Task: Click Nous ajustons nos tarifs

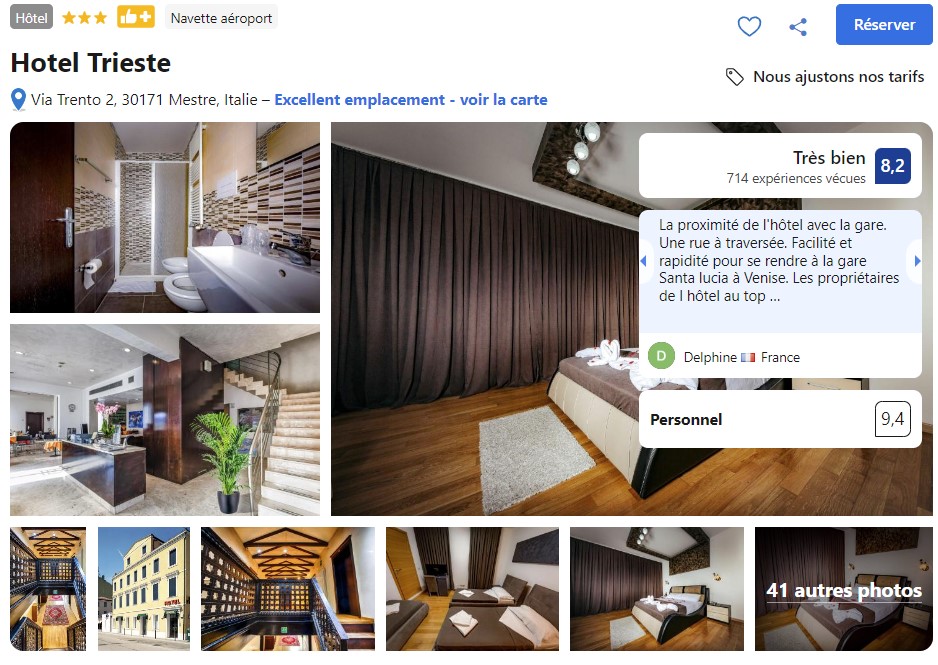Action: tap(838, 77)
